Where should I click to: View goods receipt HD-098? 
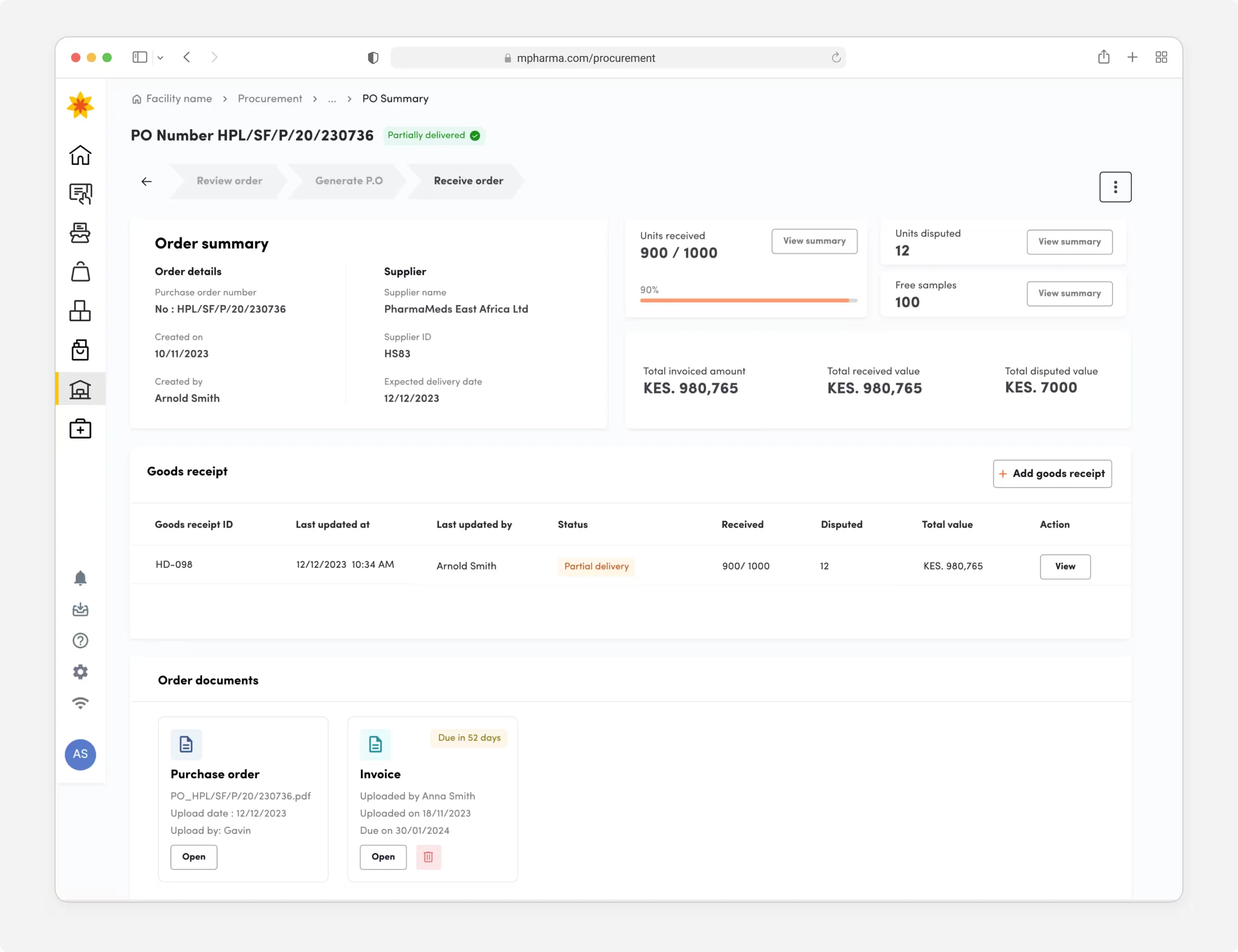pyautogui.click(x=1065, y=566)
